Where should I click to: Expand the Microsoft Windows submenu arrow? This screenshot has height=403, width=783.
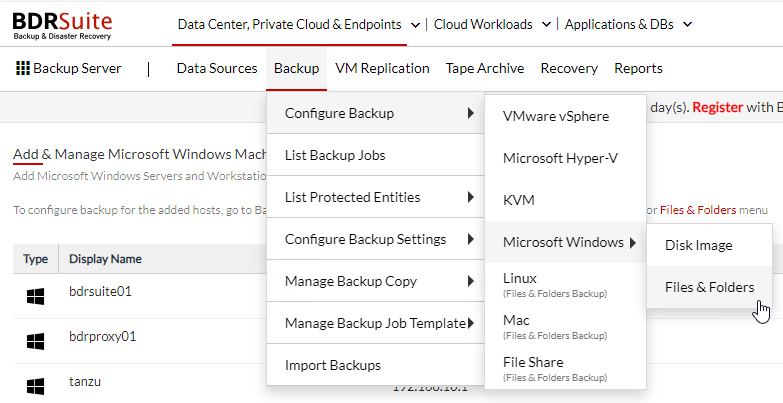tap(633, 243)
